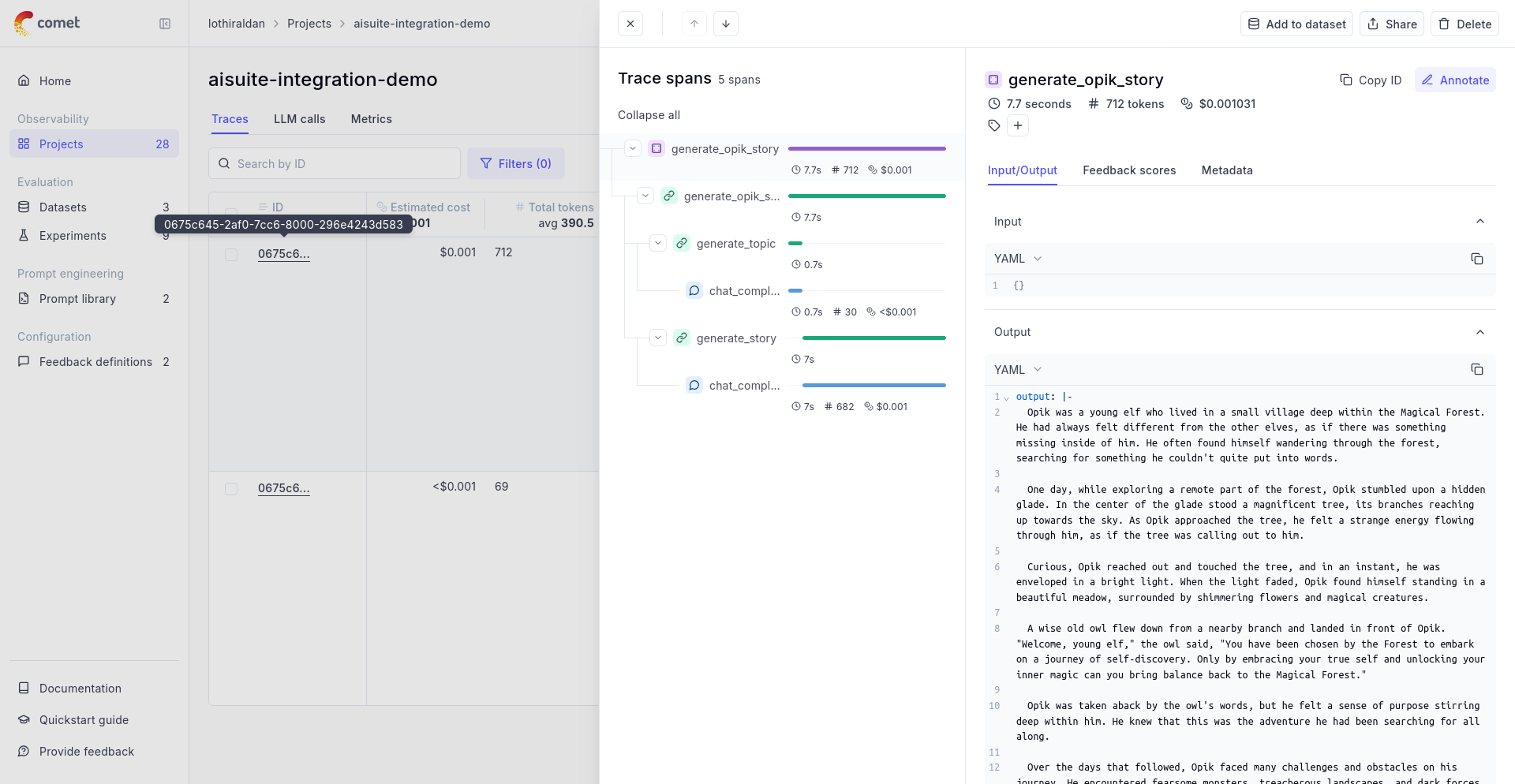Click the Copy ID button

click(1371, 80)
